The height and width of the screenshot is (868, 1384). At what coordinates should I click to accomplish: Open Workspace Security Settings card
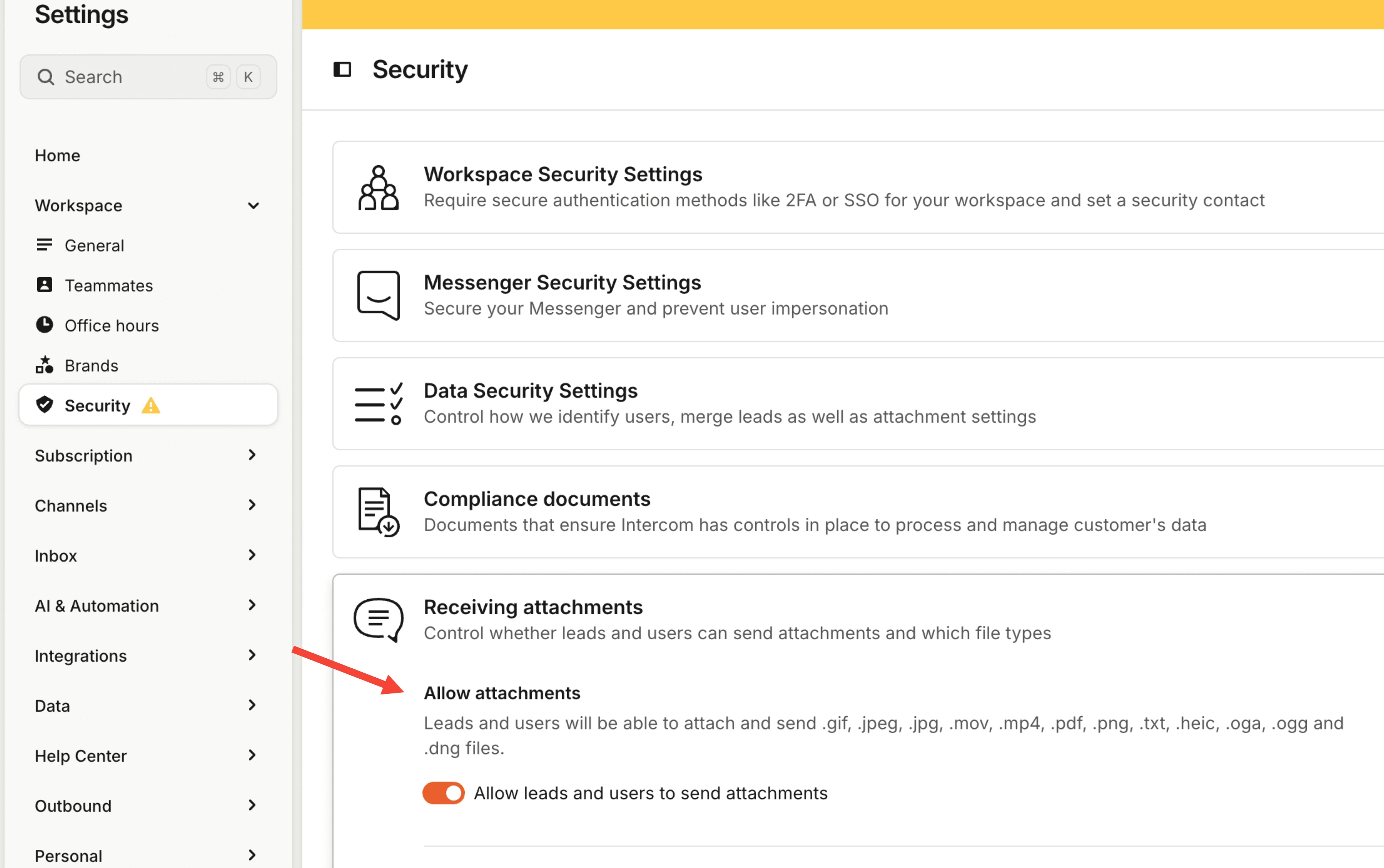pyautogui.click(x=858, y=188)
